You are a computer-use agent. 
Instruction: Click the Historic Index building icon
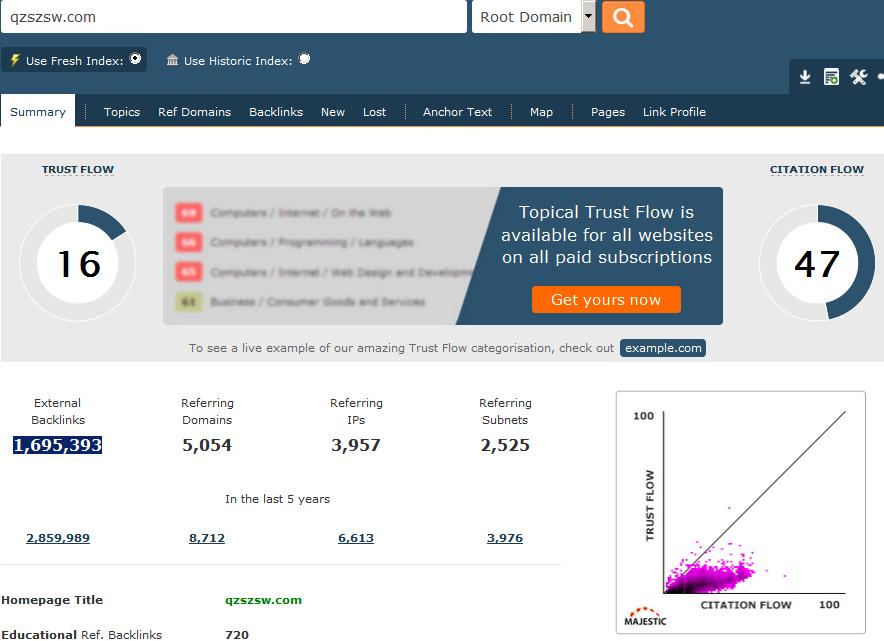[x=173, y=60]
